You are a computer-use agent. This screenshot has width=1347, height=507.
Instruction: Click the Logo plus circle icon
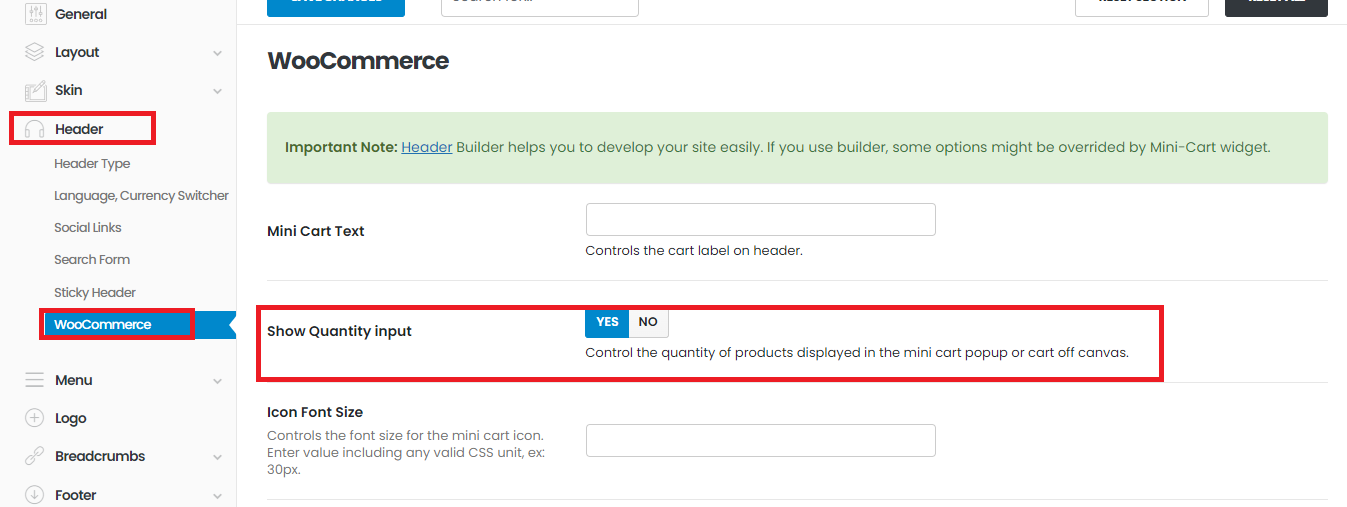pos(35,418)
